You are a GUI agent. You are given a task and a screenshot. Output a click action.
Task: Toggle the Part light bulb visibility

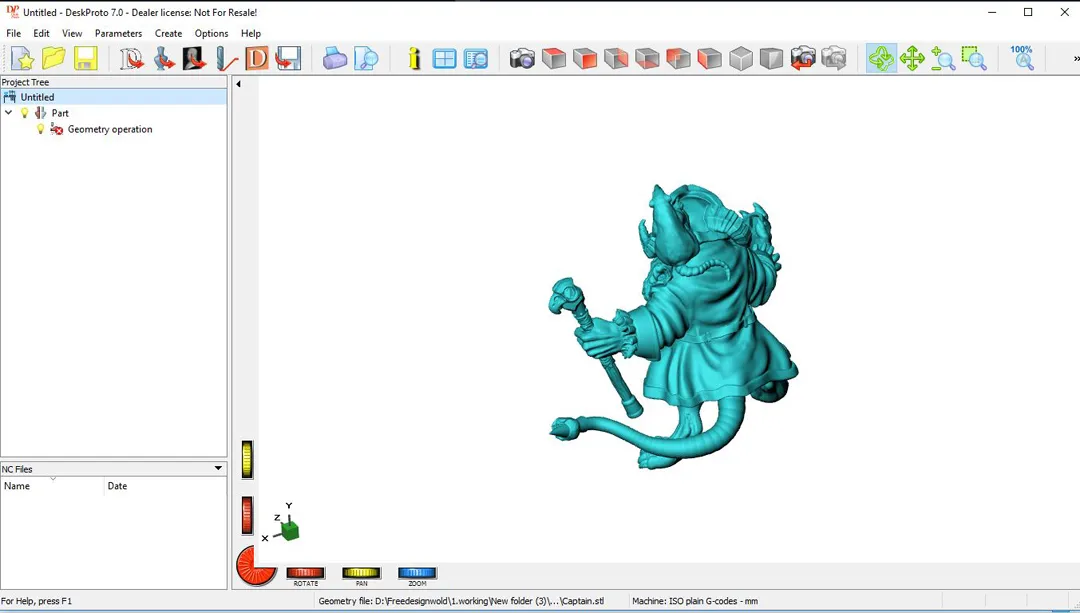25,113
